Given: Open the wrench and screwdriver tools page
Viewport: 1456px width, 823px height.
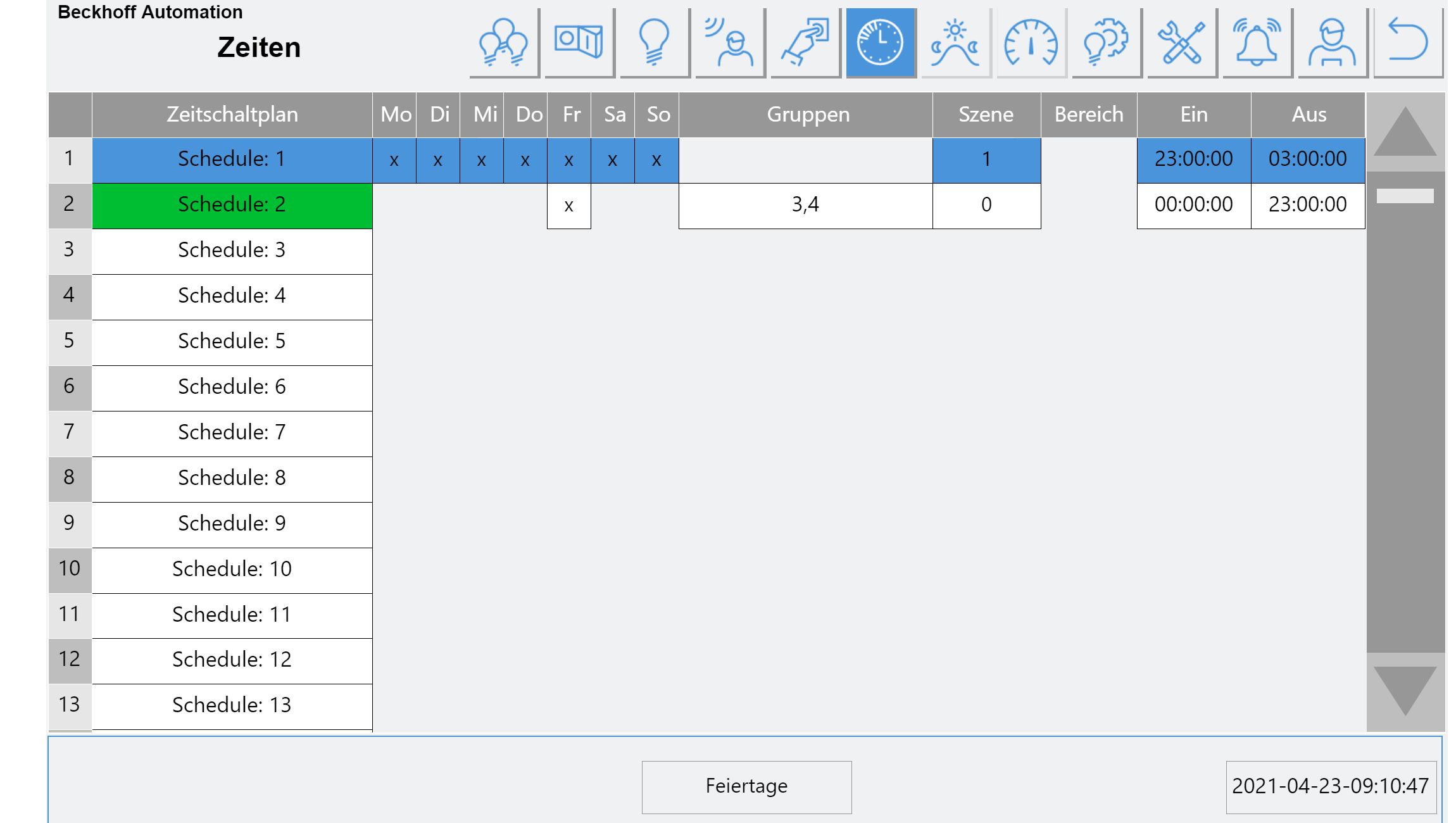Looking at the screenshot, I should 1182,42.
